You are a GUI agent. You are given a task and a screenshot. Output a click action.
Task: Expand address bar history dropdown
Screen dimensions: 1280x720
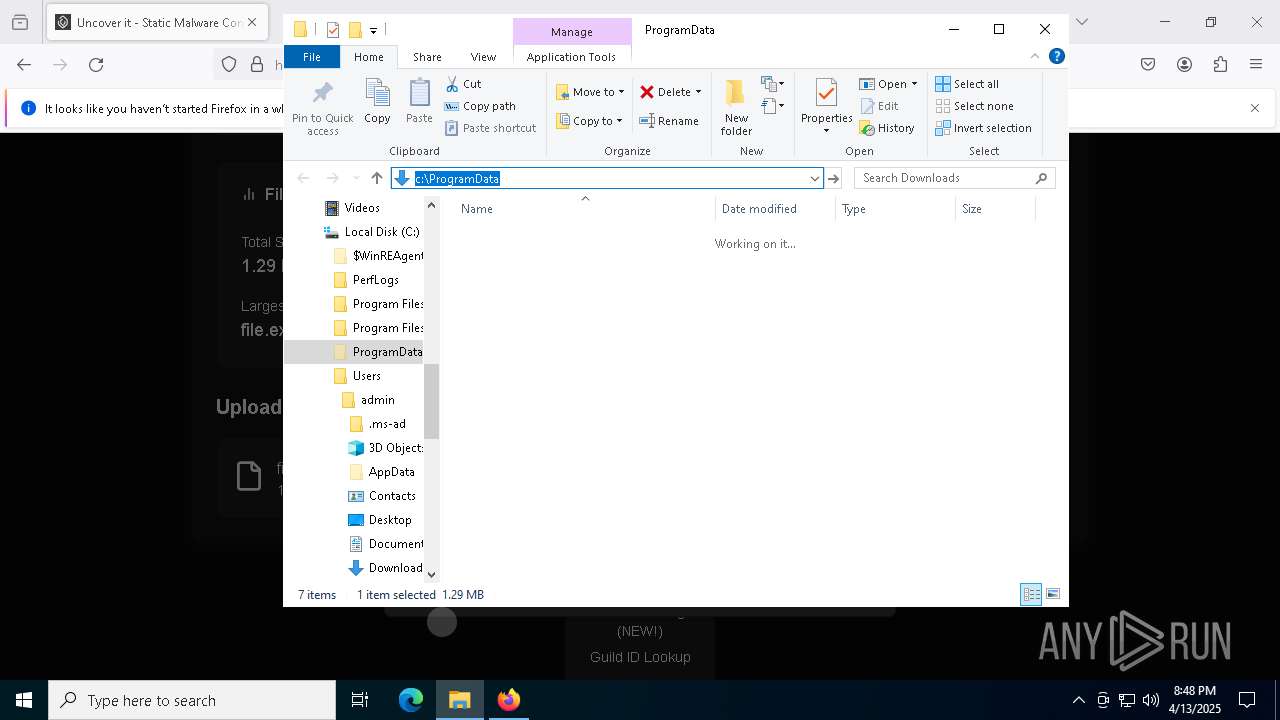pyautogui.click(x=814, y=178)
